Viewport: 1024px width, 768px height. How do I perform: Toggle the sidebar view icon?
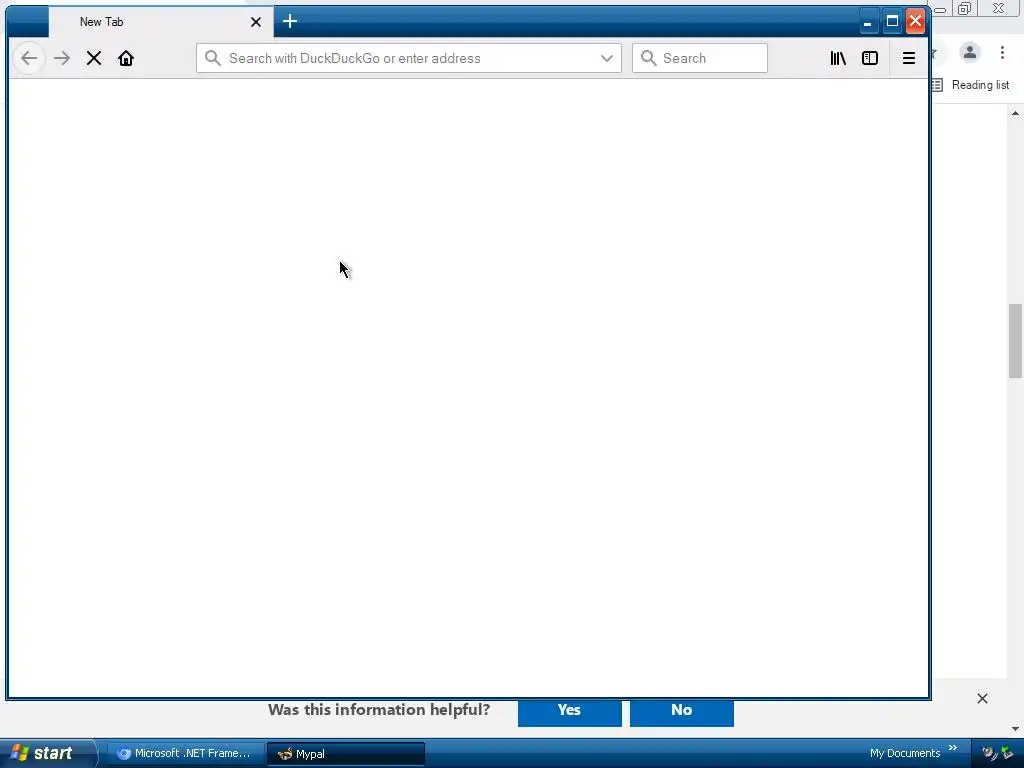point(870,58)
